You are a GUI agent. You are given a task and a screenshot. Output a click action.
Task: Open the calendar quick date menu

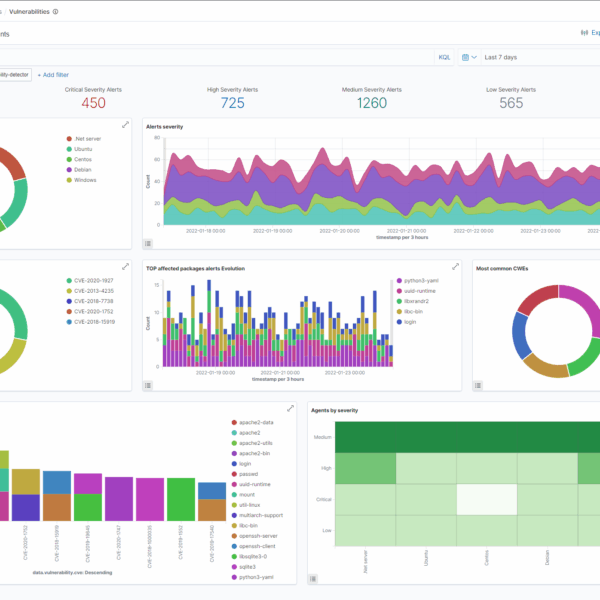pyautogui.click(x=468, y=57)
